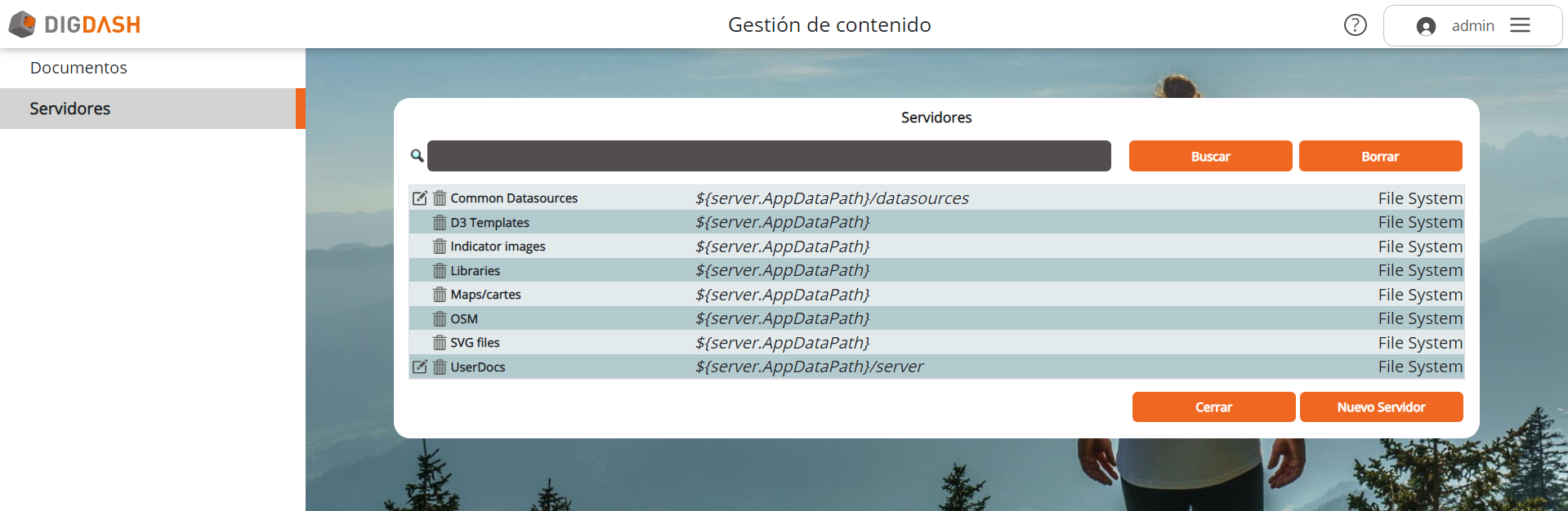Delete Maps/cartes with its trash icon
This screenshot has height=511, width=1568.
click(440, 295)
